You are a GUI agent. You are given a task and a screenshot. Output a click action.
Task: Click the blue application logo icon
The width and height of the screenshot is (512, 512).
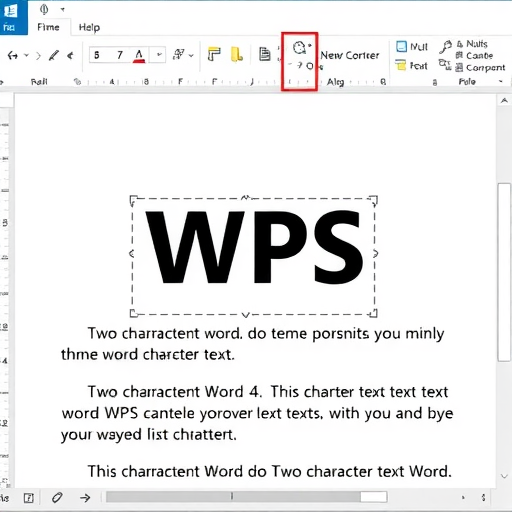coord(10,11)
